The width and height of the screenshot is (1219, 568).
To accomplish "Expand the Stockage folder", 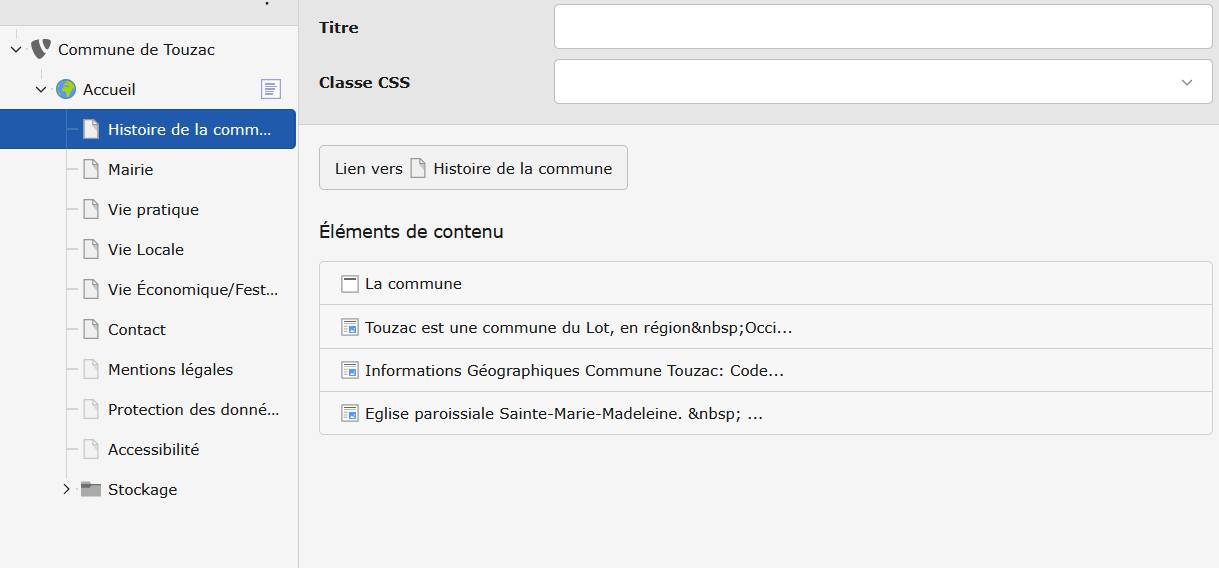I will (x=66, y=489).
